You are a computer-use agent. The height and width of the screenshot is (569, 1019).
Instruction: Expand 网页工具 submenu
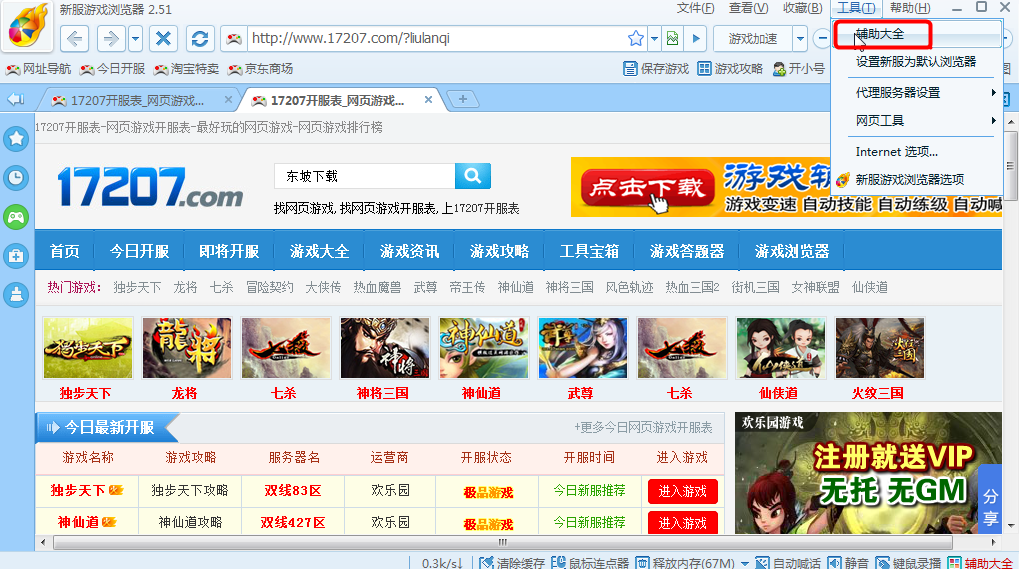coord(916,121)
